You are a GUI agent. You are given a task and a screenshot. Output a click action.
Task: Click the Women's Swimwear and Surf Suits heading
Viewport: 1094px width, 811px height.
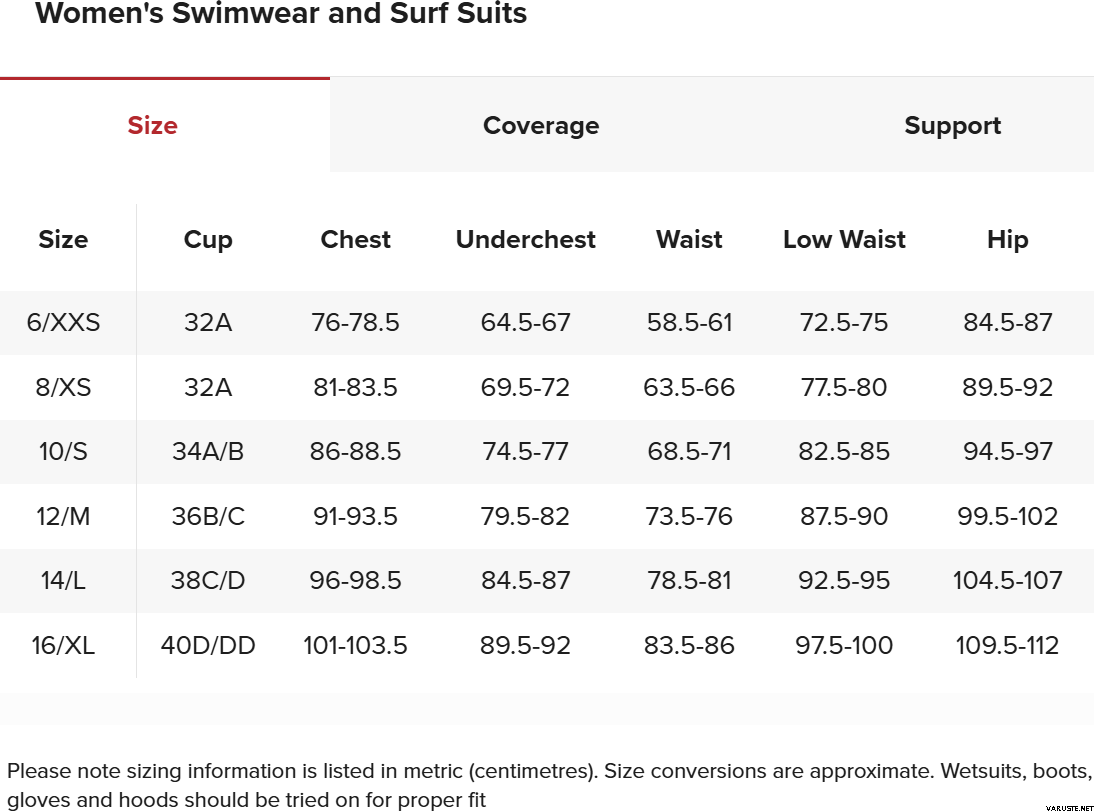281,14
